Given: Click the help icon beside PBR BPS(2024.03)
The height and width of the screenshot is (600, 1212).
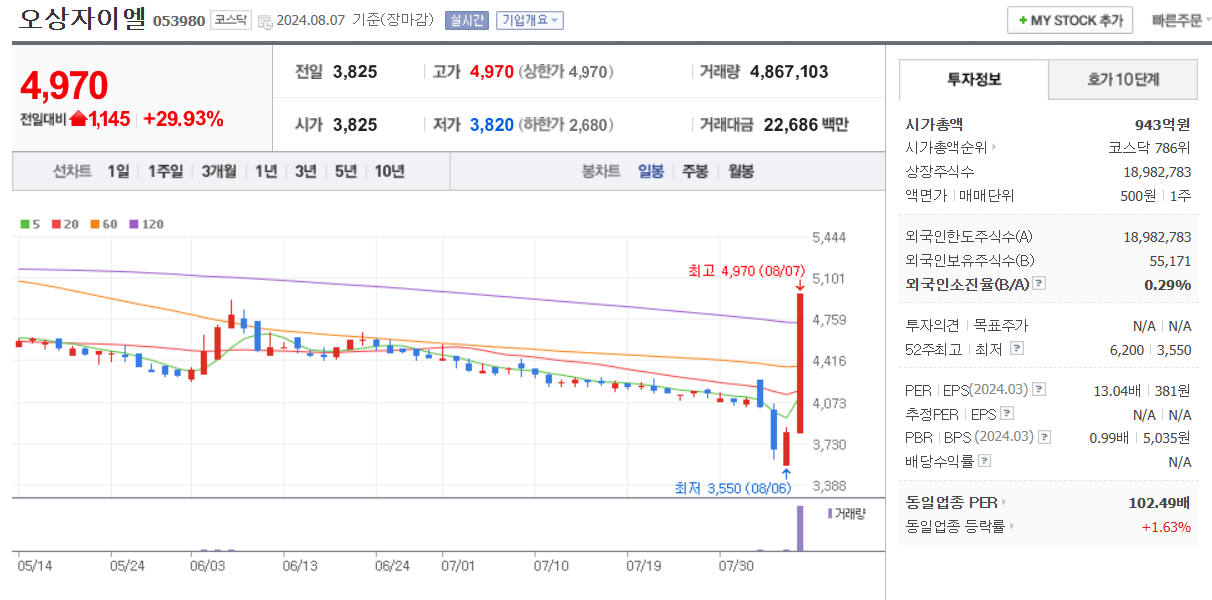Looking at the screenshot, I should 1045,437.
